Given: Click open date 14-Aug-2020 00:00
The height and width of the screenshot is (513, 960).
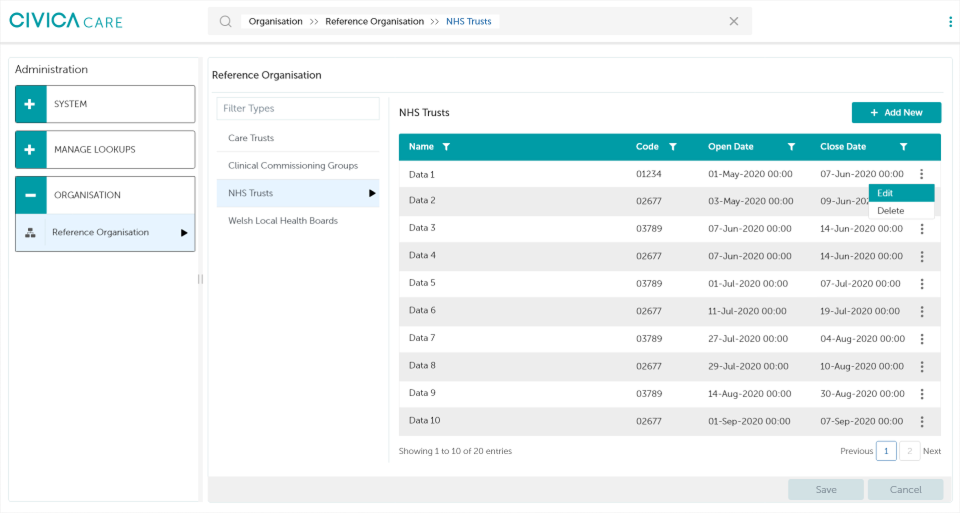Looking at the screenshot, I should [x=750, y=394].
